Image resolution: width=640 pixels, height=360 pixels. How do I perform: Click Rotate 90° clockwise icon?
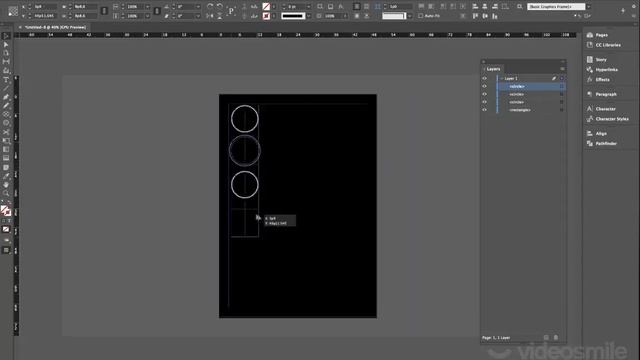[210, 7]
